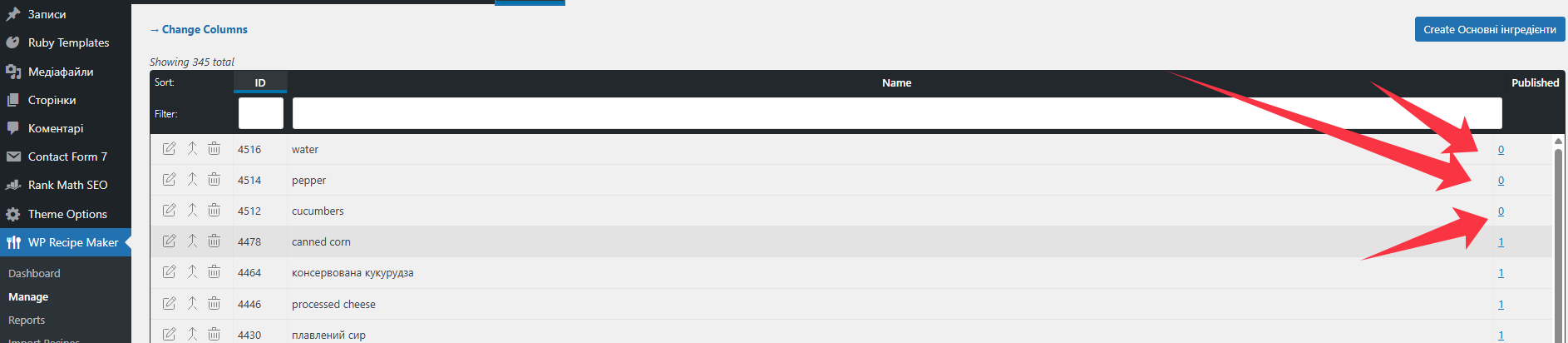Click the merge arrow icon for pepper
Screen dimensions: 1568x343
(192, 180)
